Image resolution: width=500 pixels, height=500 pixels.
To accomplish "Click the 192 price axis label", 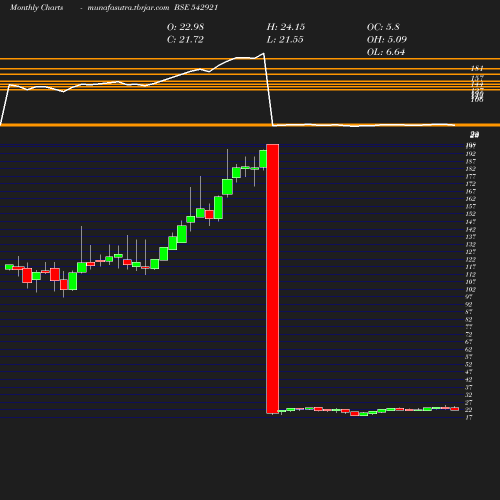I will point(471,154).
